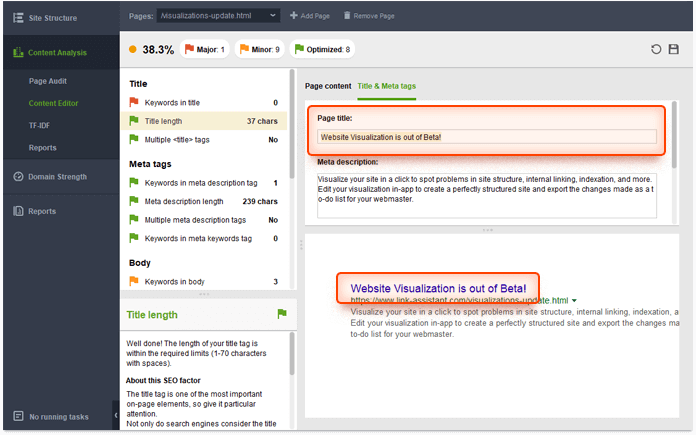Click orange flag beside Keywords in body
The image size is (696, 435).
(134, 281)
